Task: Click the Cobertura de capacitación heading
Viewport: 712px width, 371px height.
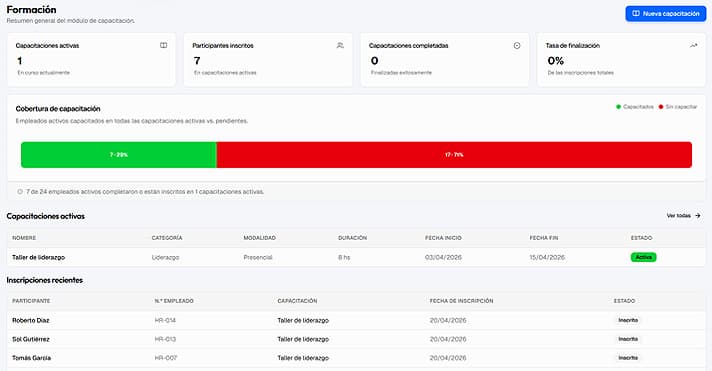Action: tap(58, 109)
